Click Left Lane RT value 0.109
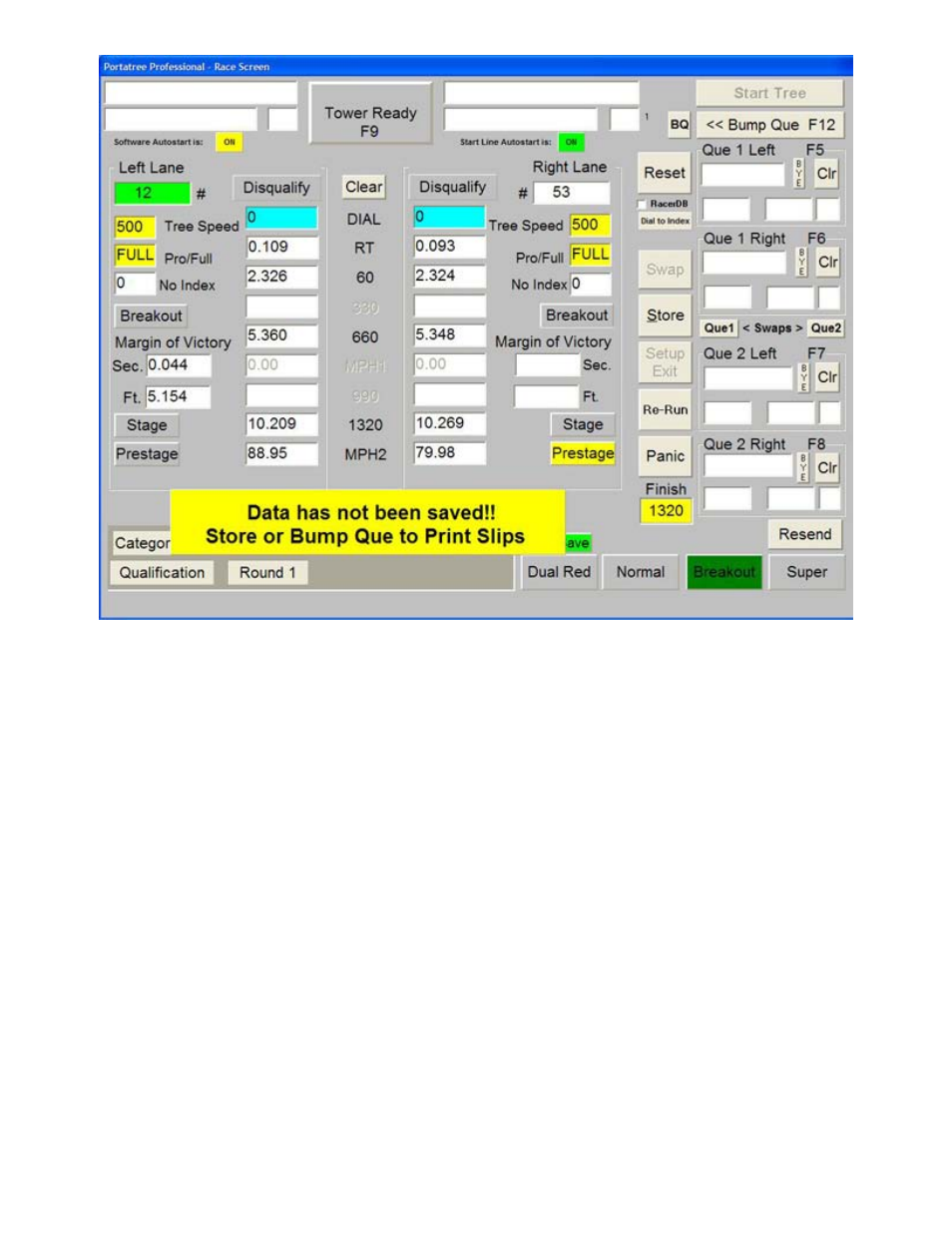 click(x=281, y=248)
